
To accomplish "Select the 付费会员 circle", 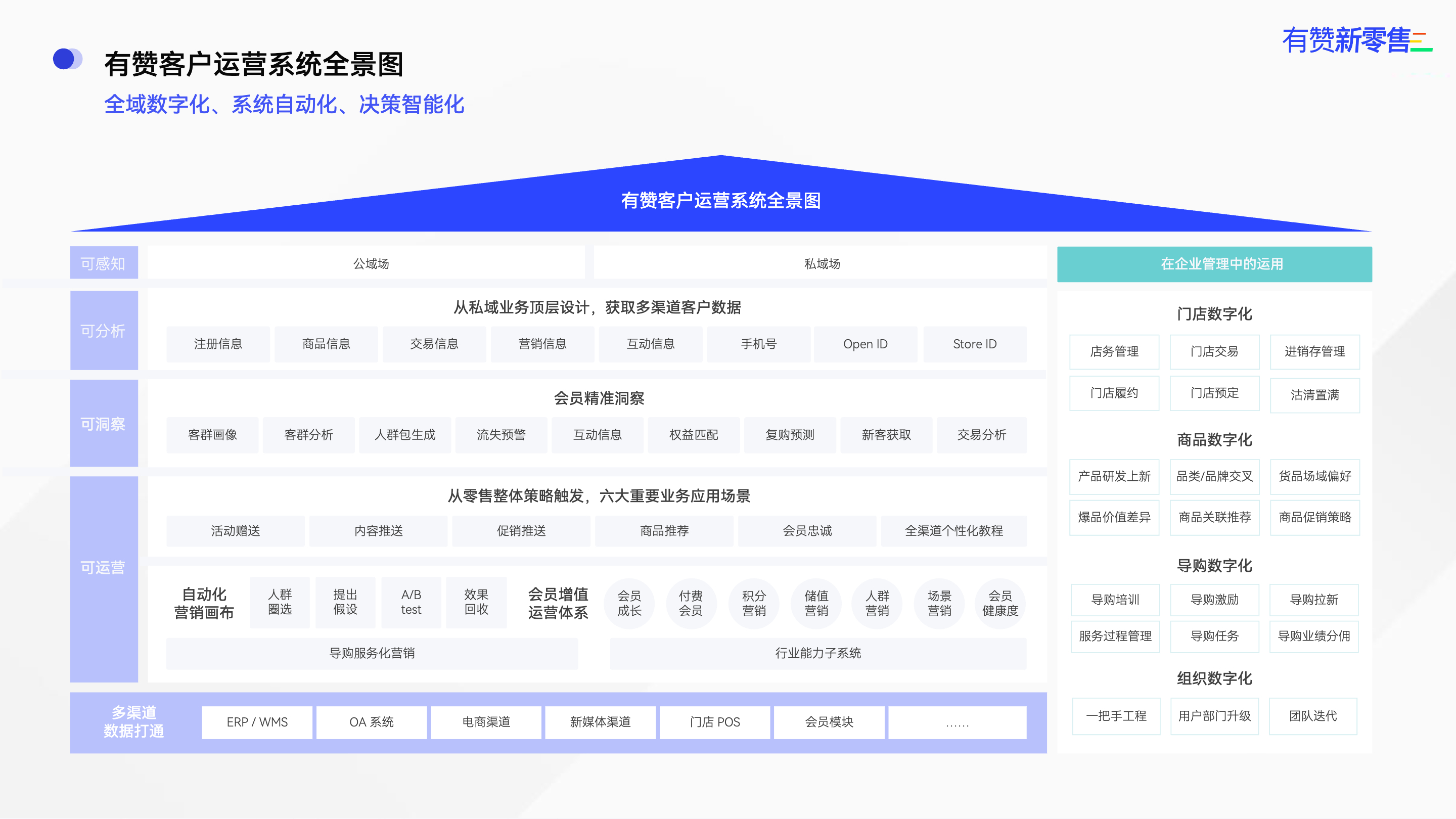I will coord(691,603).
